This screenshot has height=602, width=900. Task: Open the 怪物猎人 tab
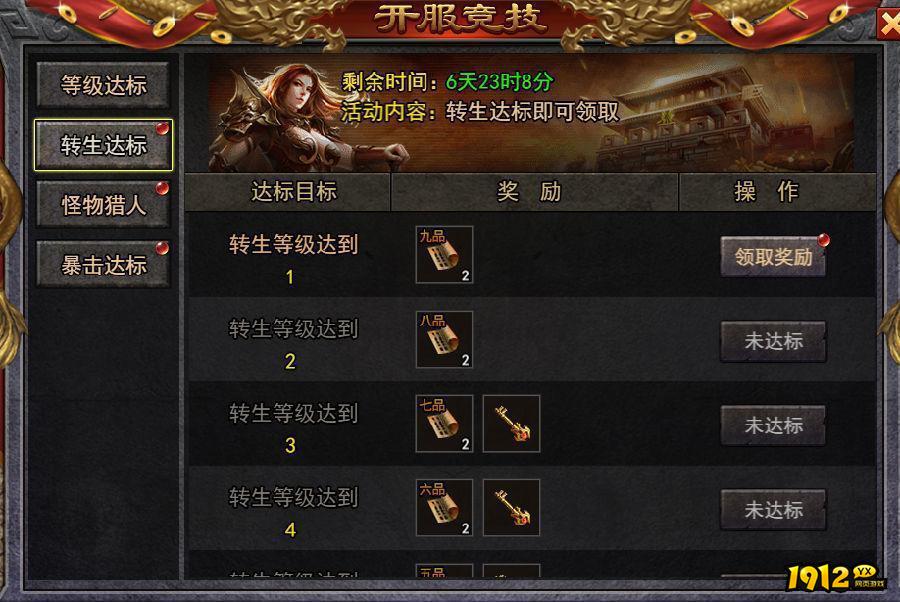(x=103, y=205)
